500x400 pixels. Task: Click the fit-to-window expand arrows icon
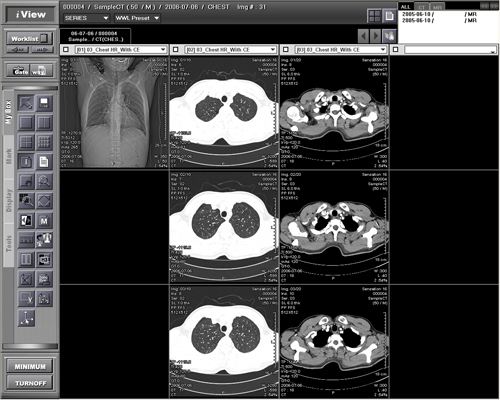pos(44,201)
